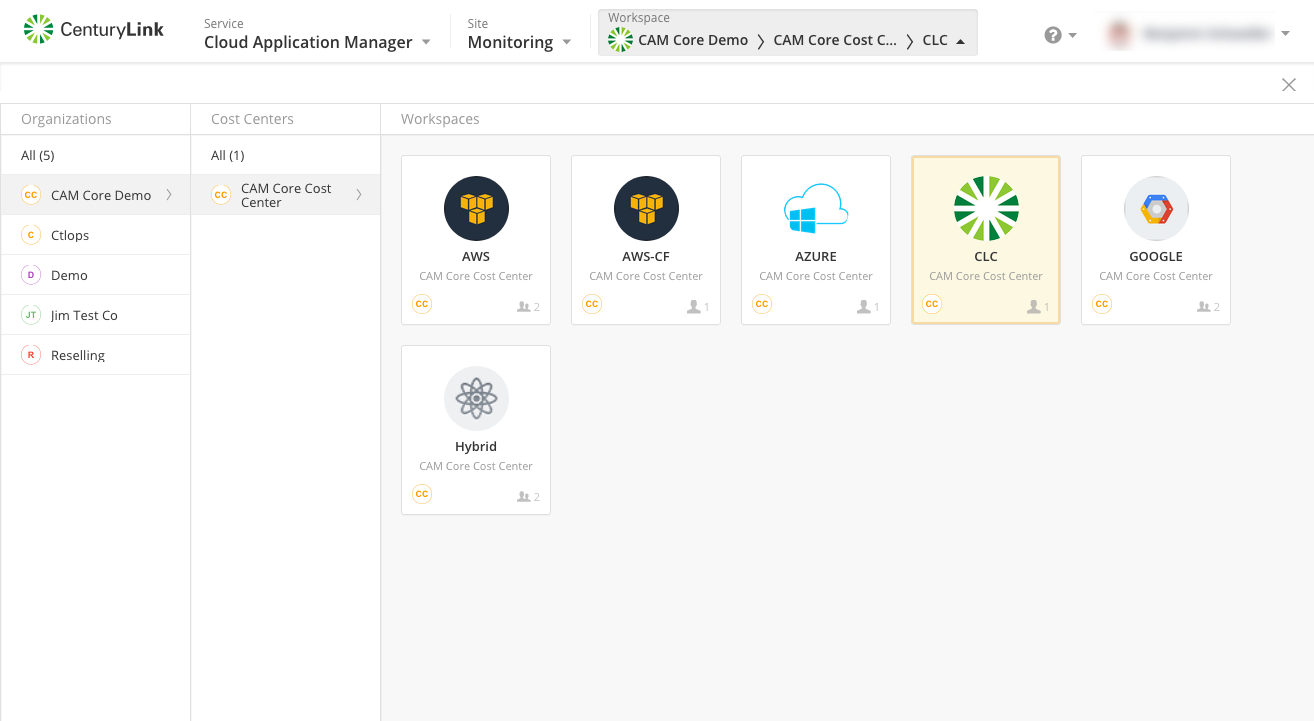Select the CLC workspace logo
1314x721 pixels.
(986, 209)
